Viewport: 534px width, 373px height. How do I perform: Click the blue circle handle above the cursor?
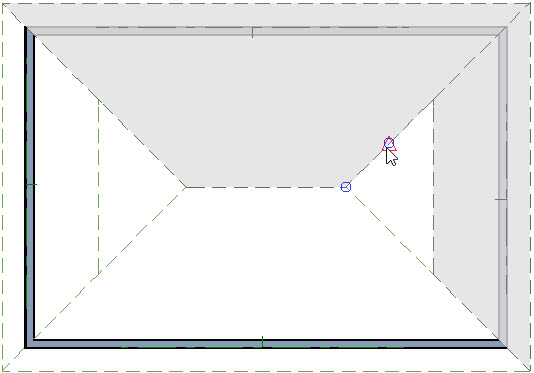[x=389, y=143]
